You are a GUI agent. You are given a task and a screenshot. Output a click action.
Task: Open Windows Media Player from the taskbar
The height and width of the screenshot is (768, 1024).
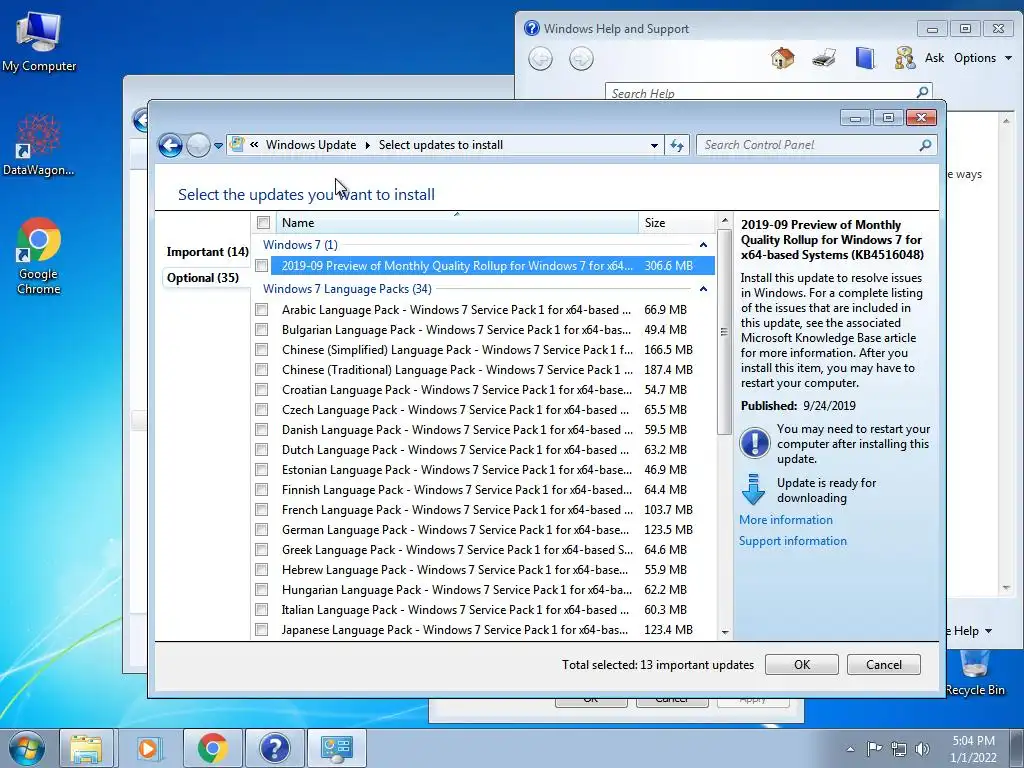click(149, 748)
